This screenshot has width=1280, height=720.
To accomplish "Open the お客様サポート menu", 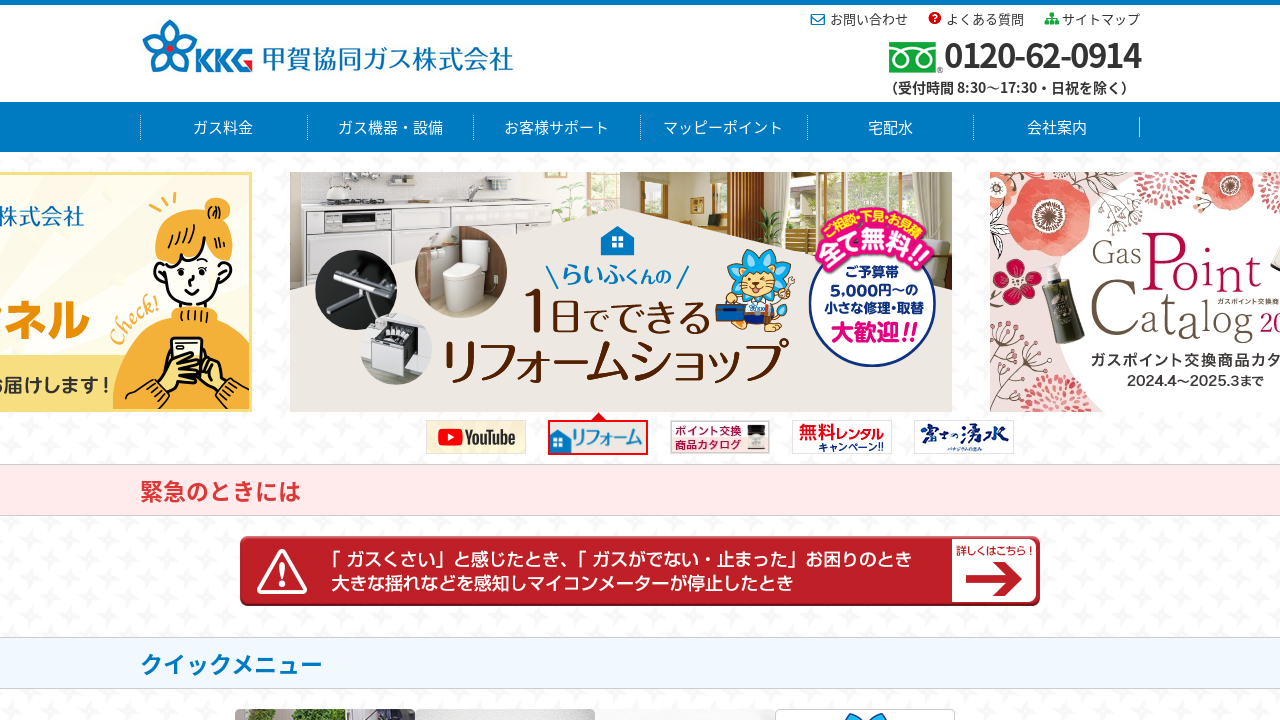I will point(557,127).
